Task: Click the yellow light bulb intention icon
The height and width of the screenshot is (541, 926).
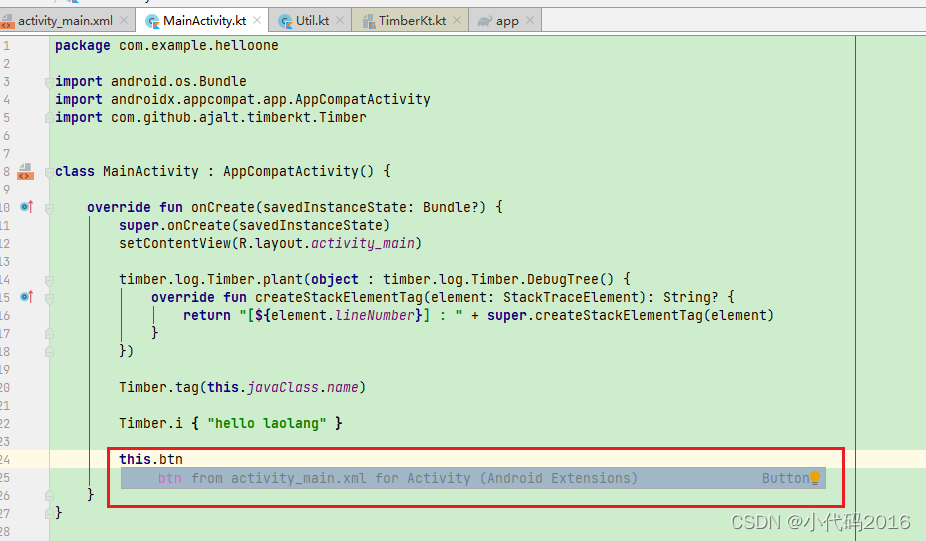Action: 815,478
